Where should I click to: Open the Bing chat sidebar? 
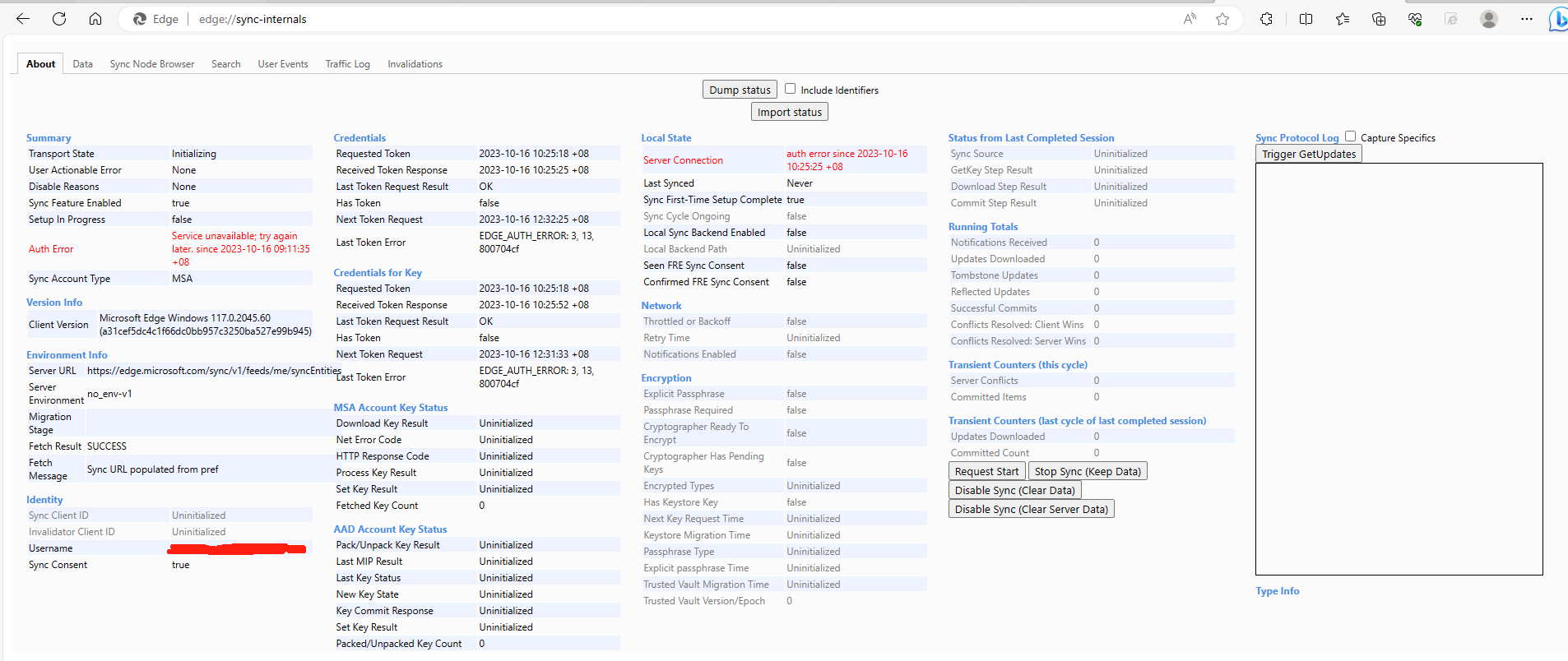point(1558,19)
